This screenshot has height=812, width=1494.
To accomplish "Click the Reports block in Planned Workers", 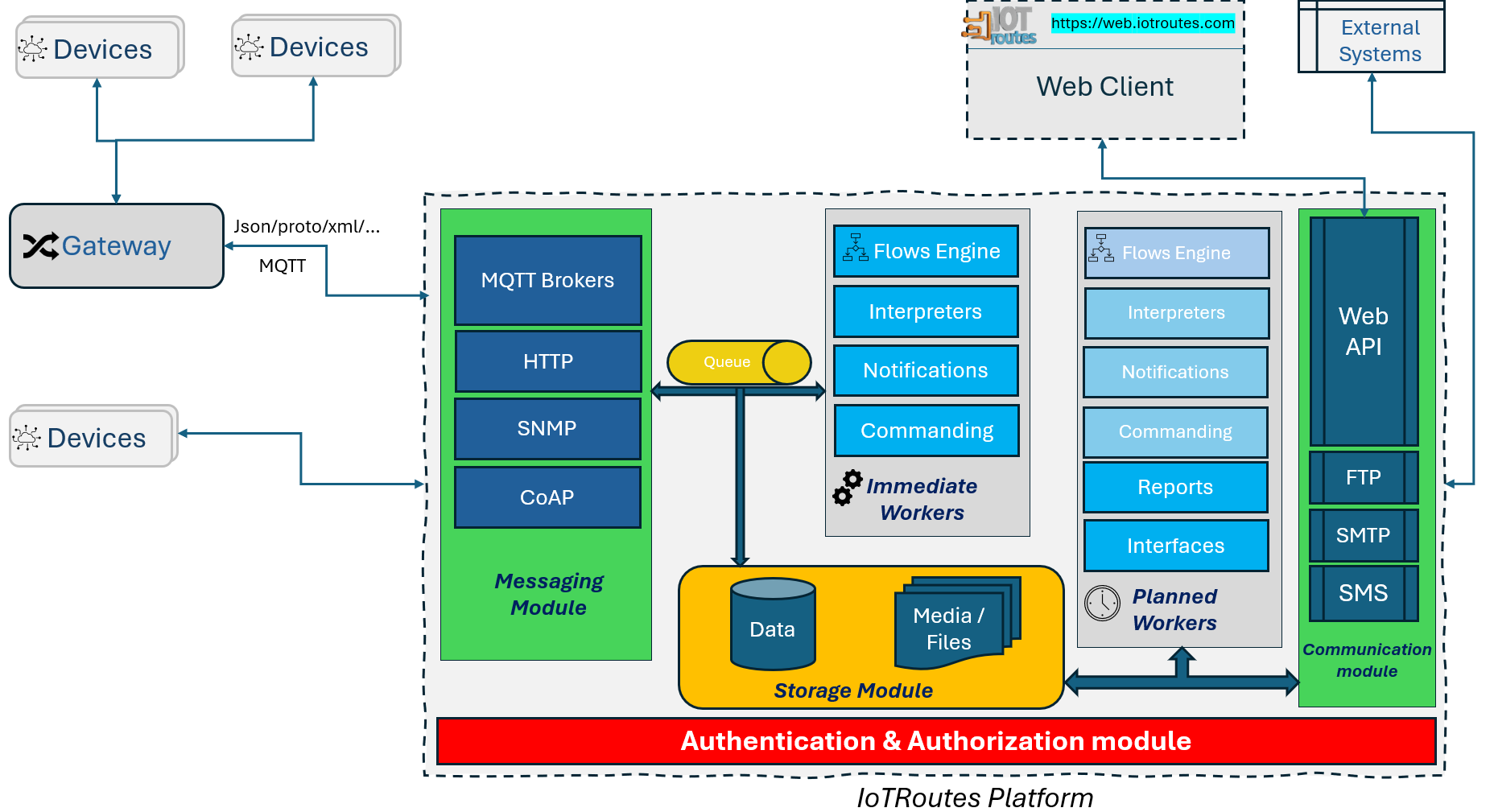I will tap(1174, 487).
